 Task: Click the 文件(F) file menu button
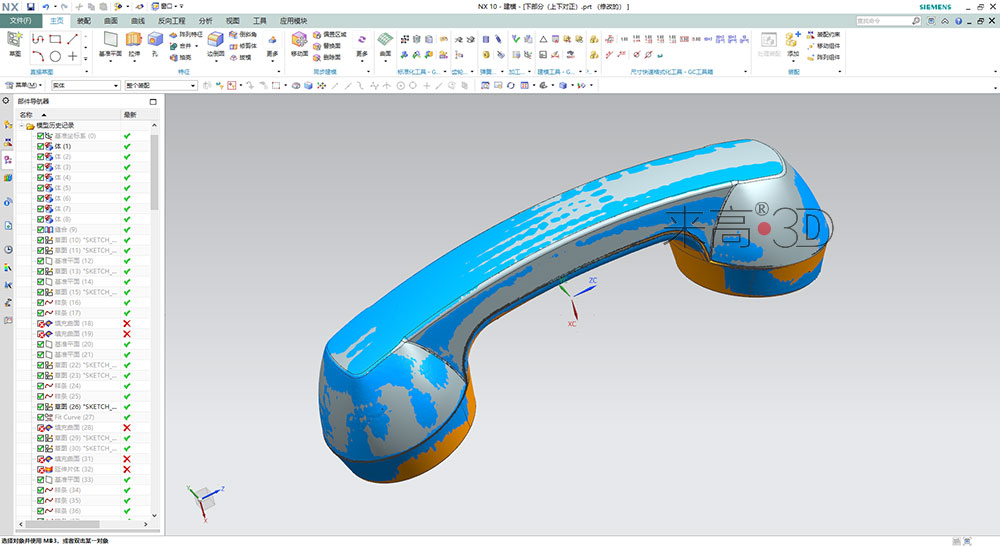[x=20, y=20]
